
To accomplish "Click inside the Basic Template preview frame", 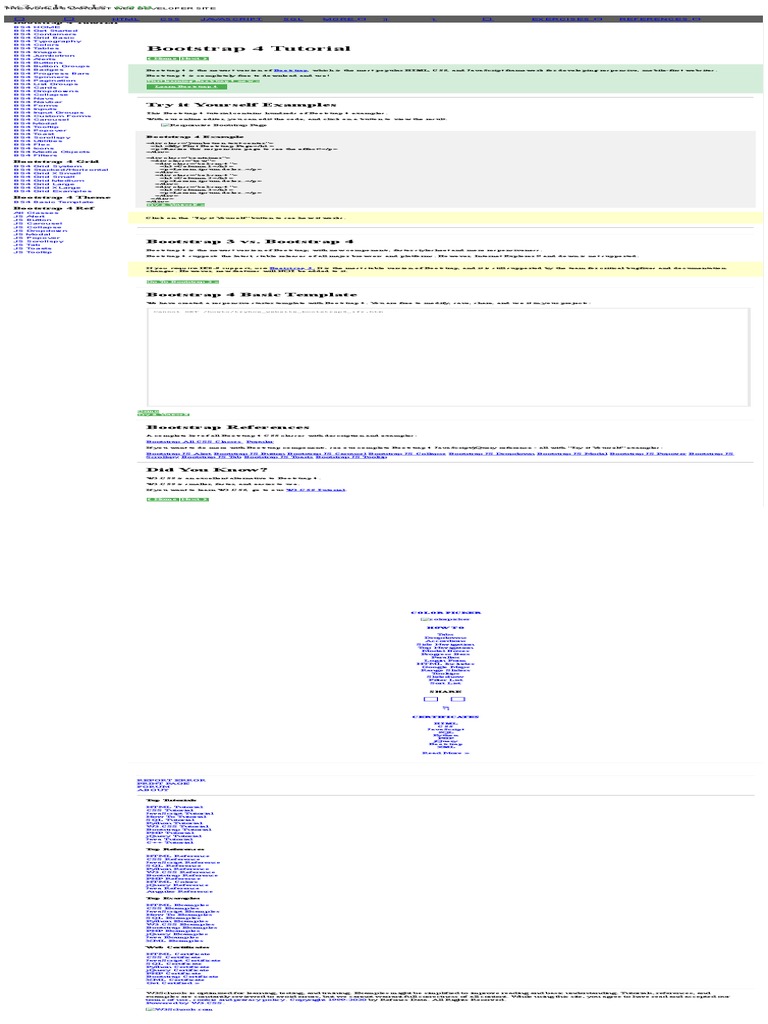I will [x=449, y=357].
